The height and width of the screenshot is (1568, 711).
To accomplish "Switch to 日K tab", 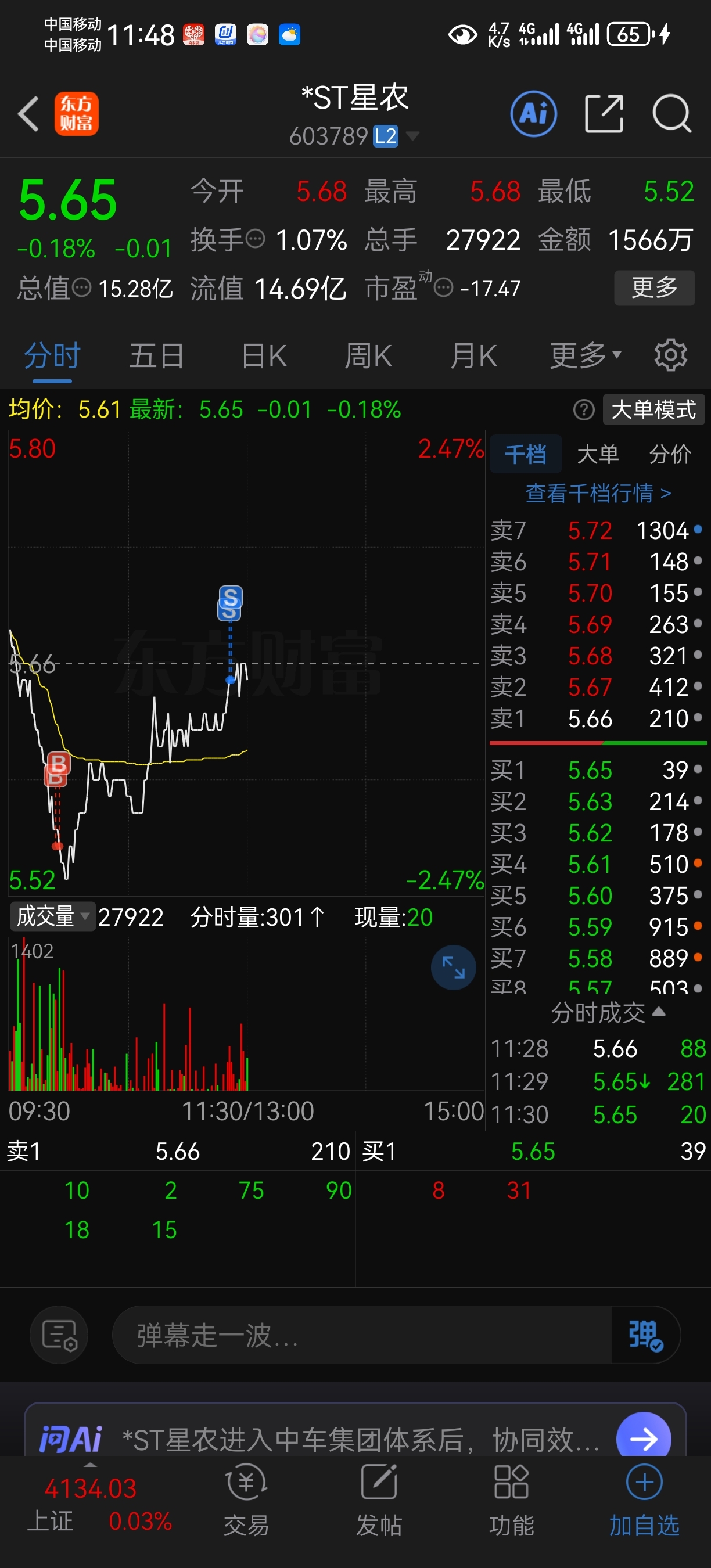I will point(264,355).
